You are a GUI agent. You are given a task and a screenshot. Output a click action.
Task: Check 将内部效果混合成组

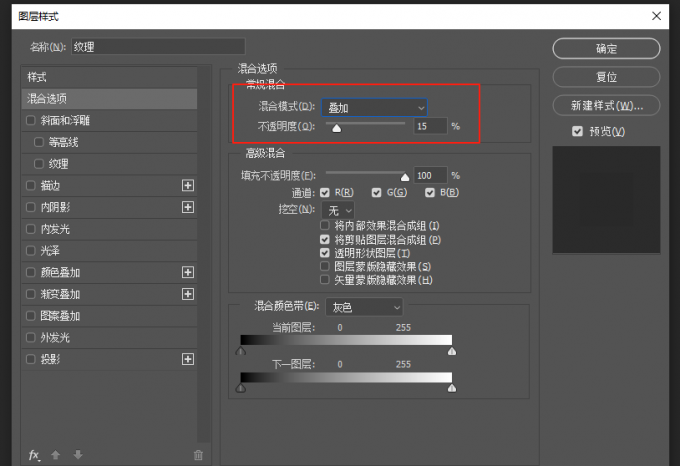point(324,225)
